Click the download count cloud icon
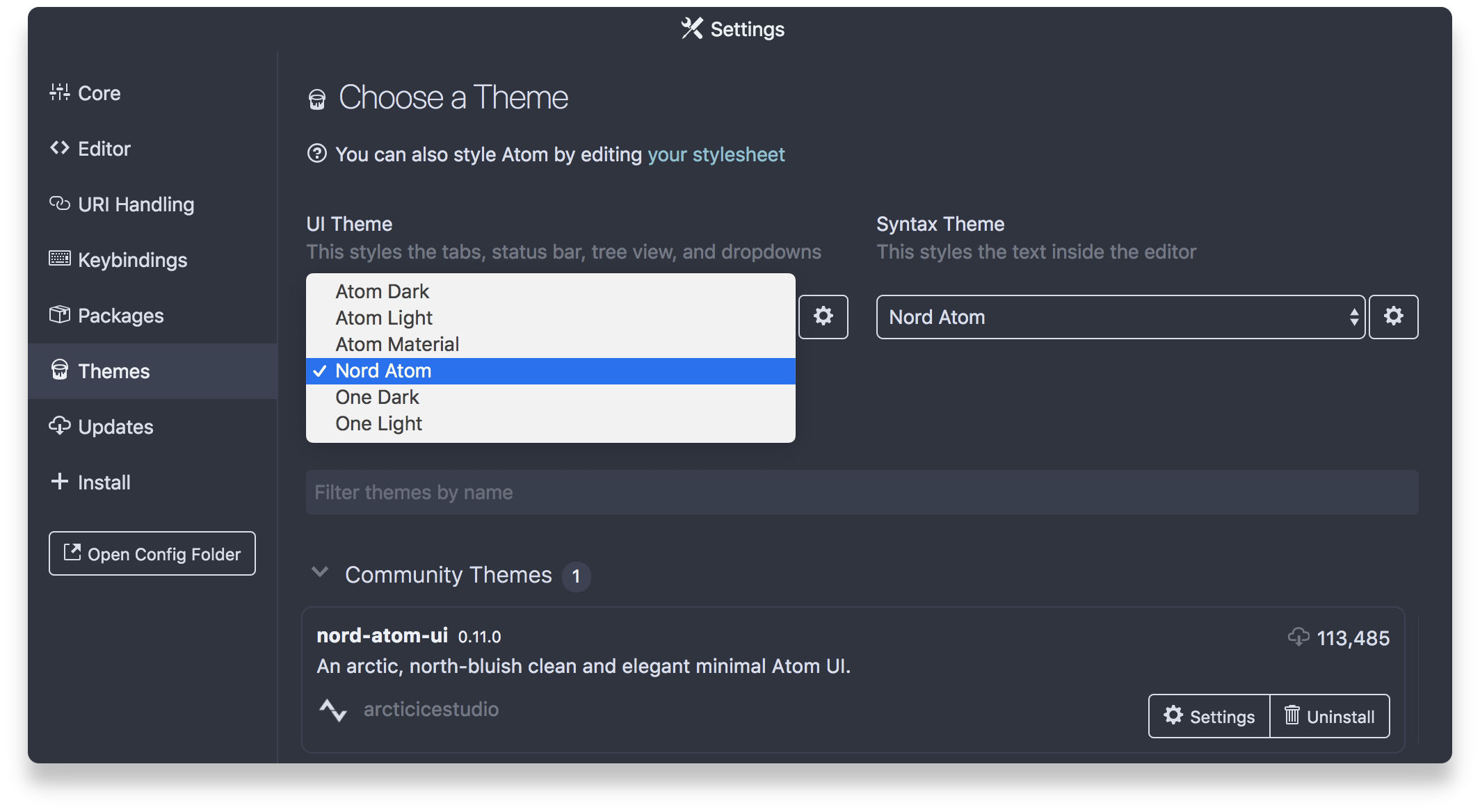The width and height of the screenshot is (1480, 812). tap(1298, 637)
